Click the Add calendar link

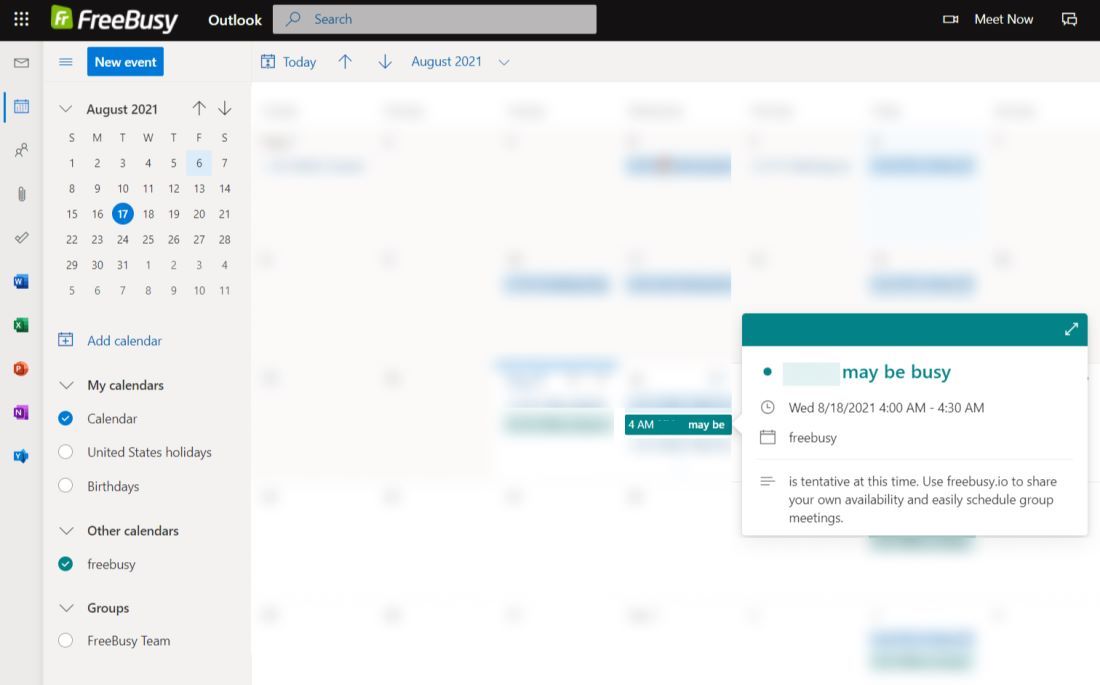(124, 340)
